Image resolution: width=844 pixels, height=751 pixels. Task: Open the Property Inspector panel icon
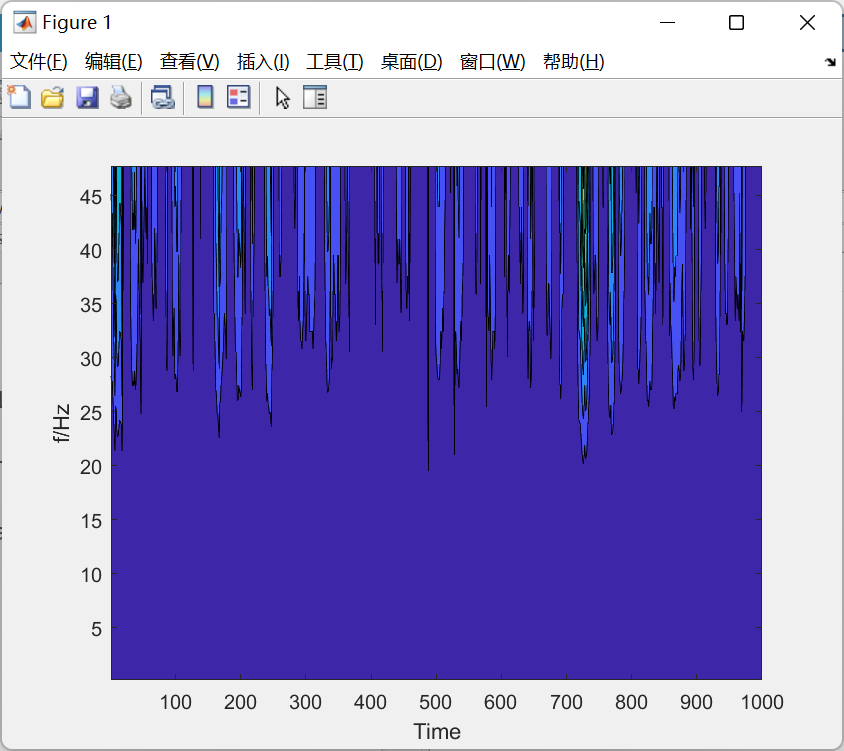(315, 97)
